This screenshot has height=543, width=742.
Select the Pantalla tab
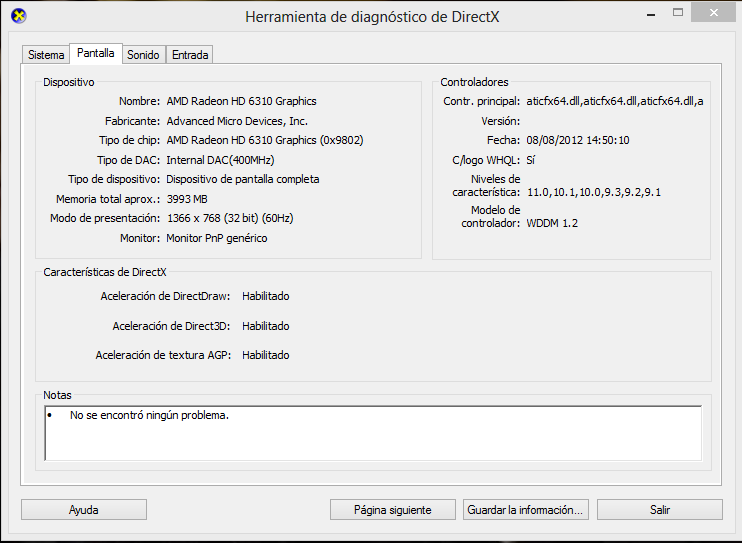coord(96,53)
